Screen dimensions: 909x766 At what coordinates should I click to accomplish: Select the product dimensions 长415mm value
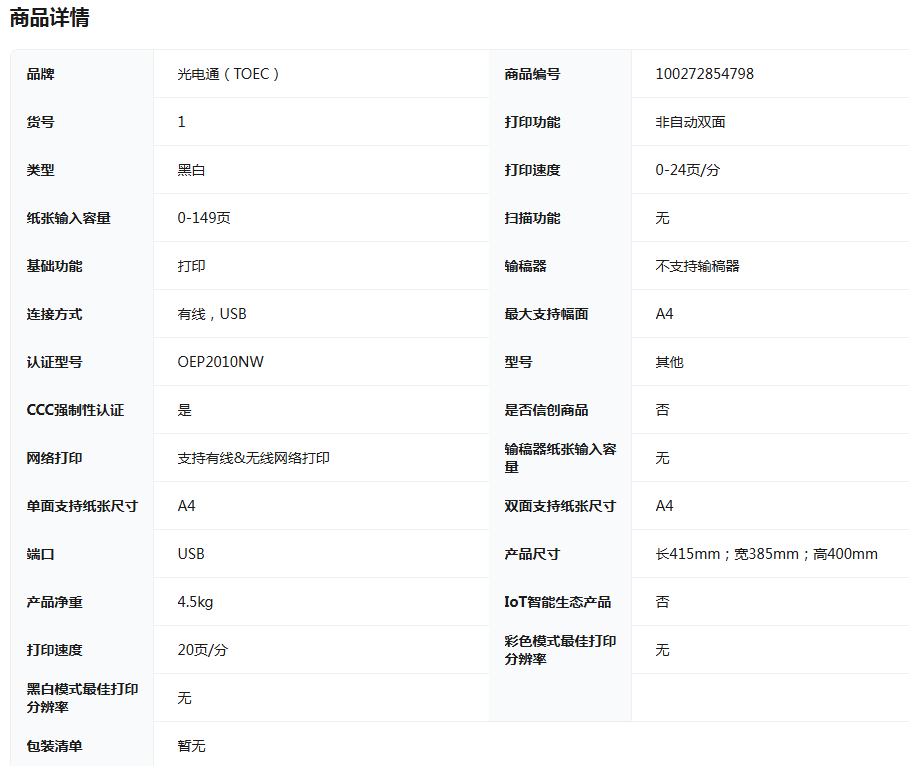click(x=766, y=554)
